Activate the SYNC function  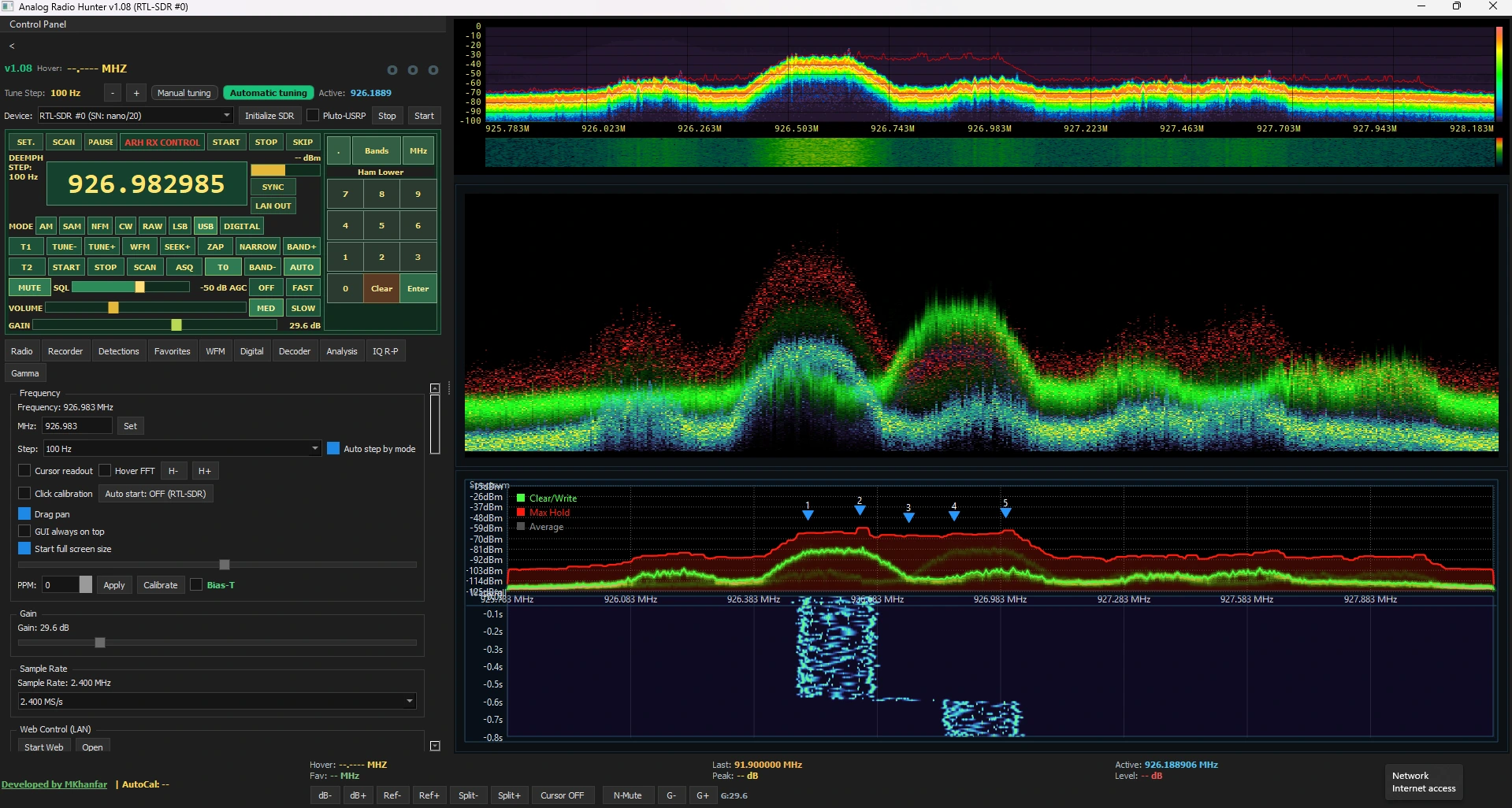272,187
